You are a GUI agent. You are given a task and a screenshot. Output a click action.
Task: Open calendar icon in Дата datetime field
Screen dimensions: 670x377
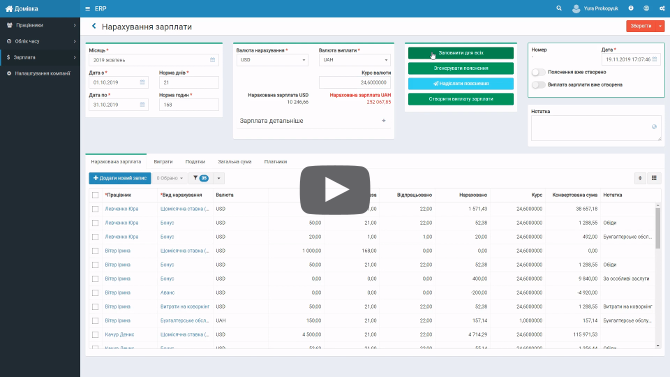654,59
